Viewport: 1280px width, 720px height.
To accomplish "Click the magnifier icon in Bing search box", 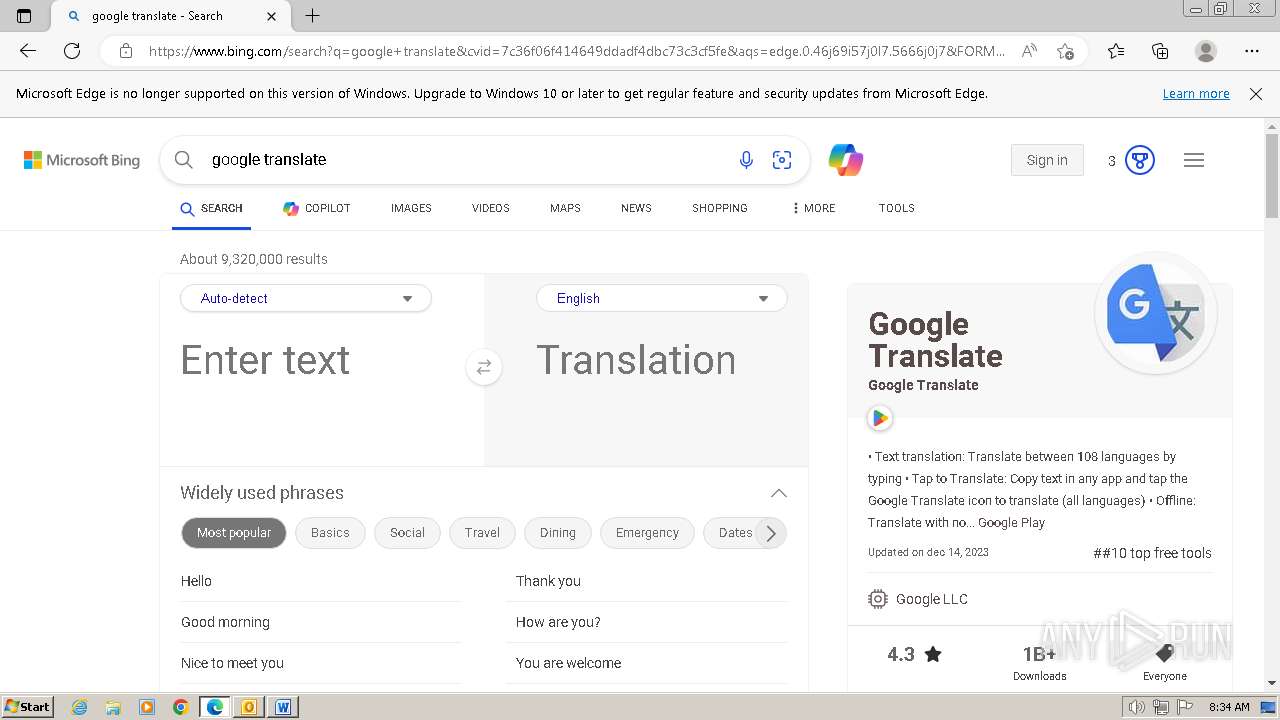I will click(x=184, y=160).
